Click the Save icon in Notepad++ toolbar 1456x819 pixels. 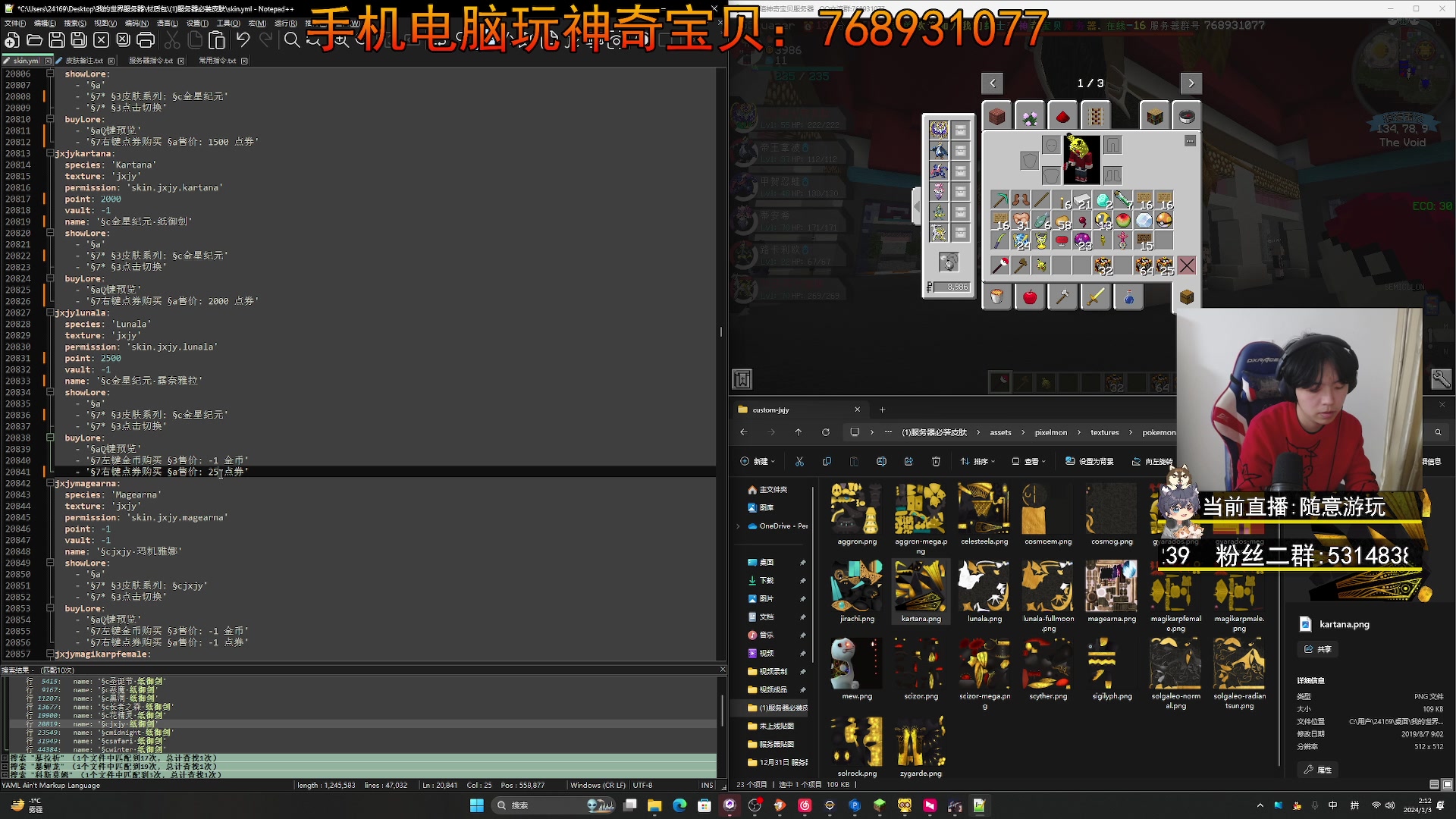coord(57,40)
